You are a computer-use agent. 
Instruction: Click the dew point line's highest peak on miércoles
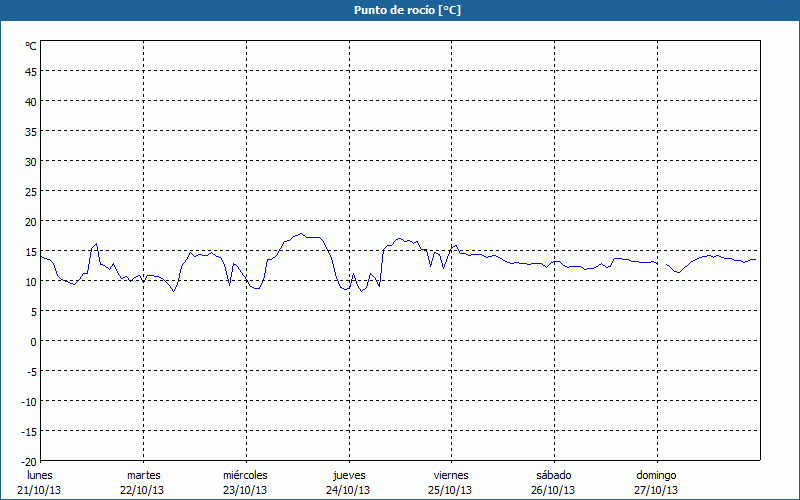click(301, 234)
